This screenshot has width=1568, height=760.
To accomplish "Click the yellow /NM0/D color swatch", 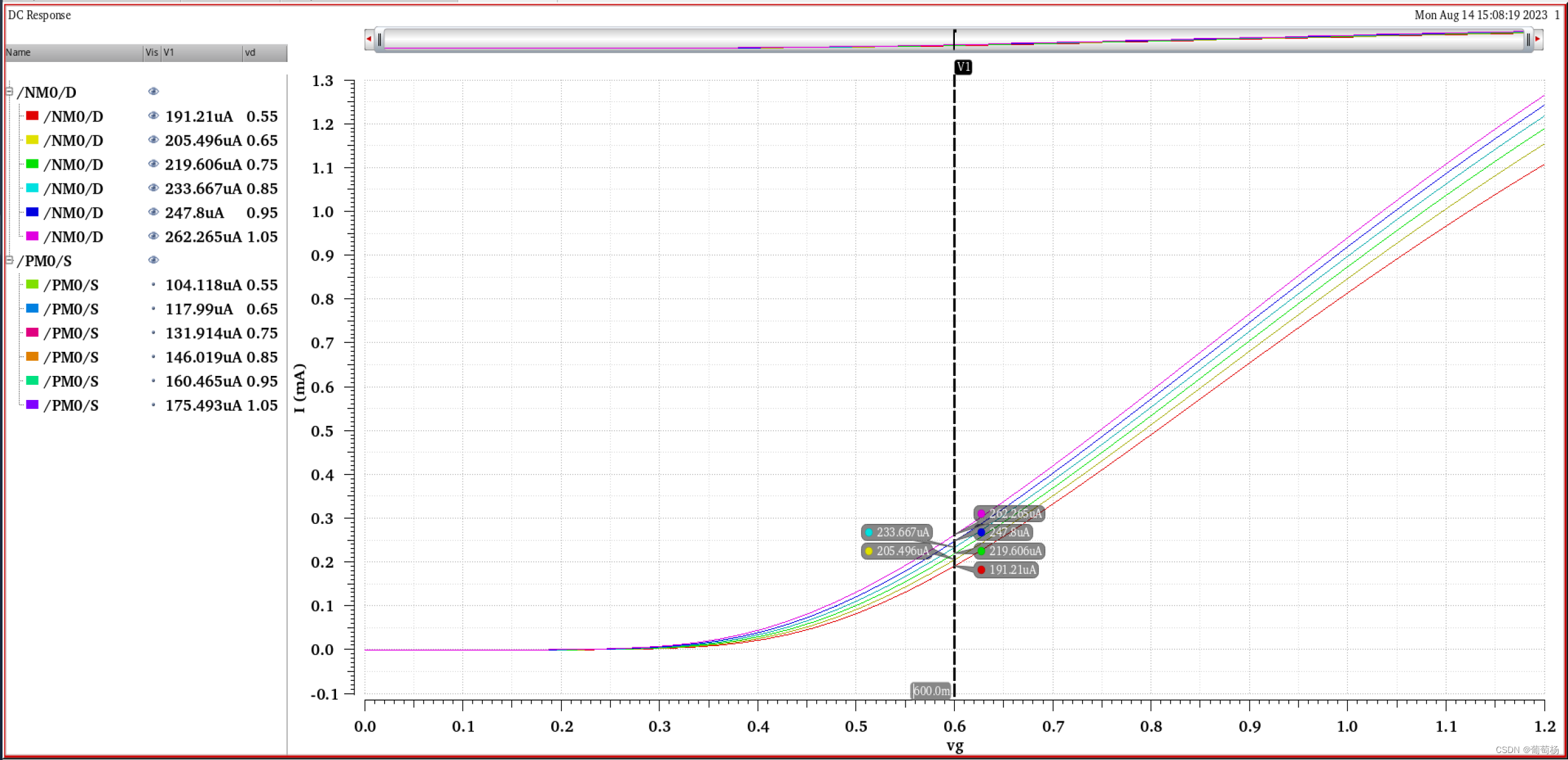I will point(32,140).
